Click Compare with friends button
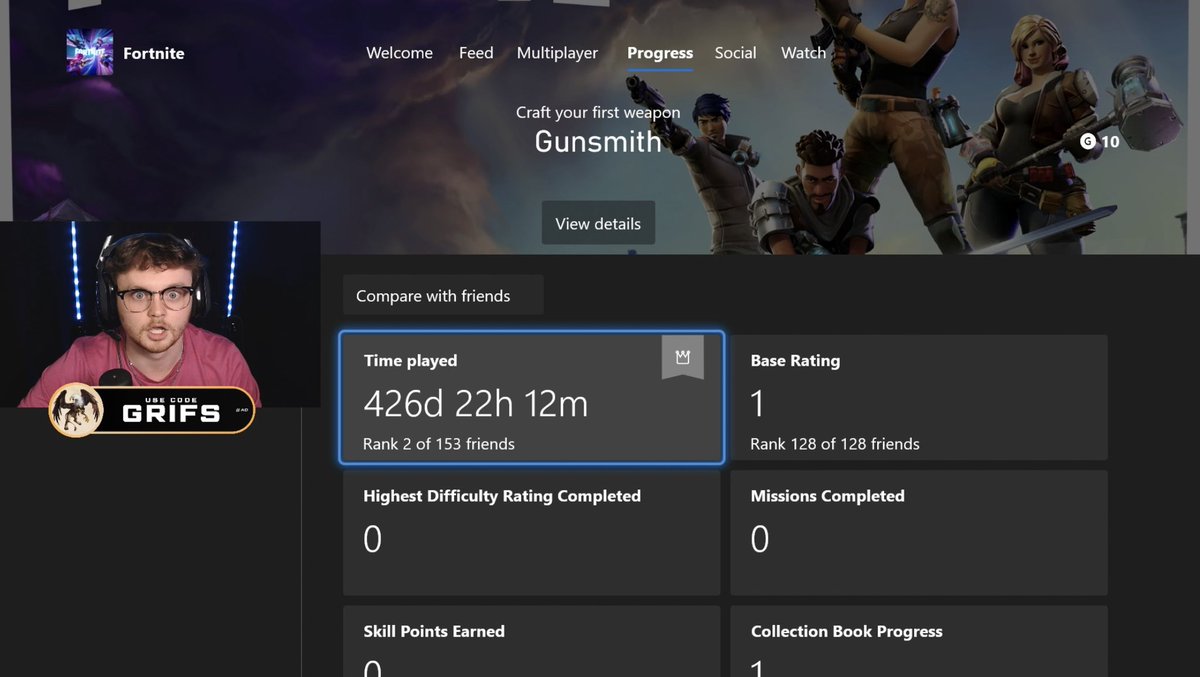Screen dimensions: 1200x677 point(443,295)
